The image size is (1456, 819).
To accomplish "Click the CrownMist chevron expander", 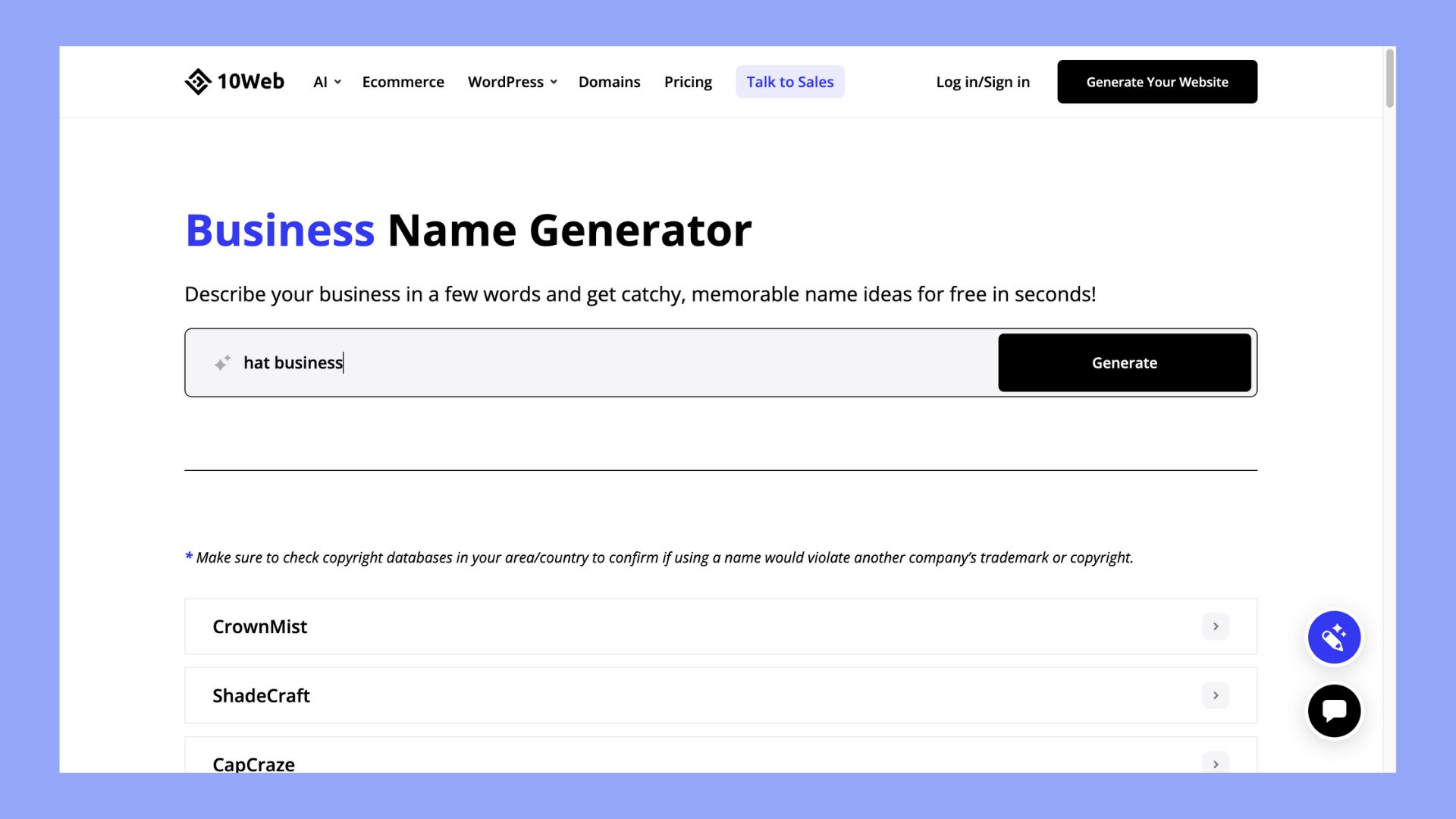I will [1215, 626].
